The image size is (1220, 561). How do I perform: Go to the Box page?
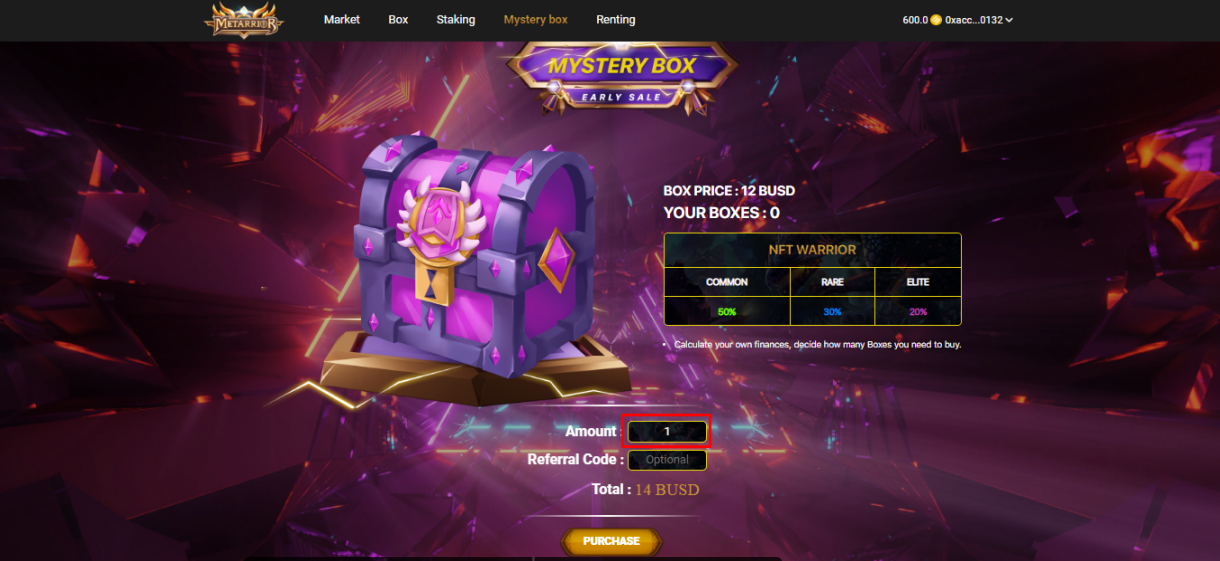coord(398,20)
